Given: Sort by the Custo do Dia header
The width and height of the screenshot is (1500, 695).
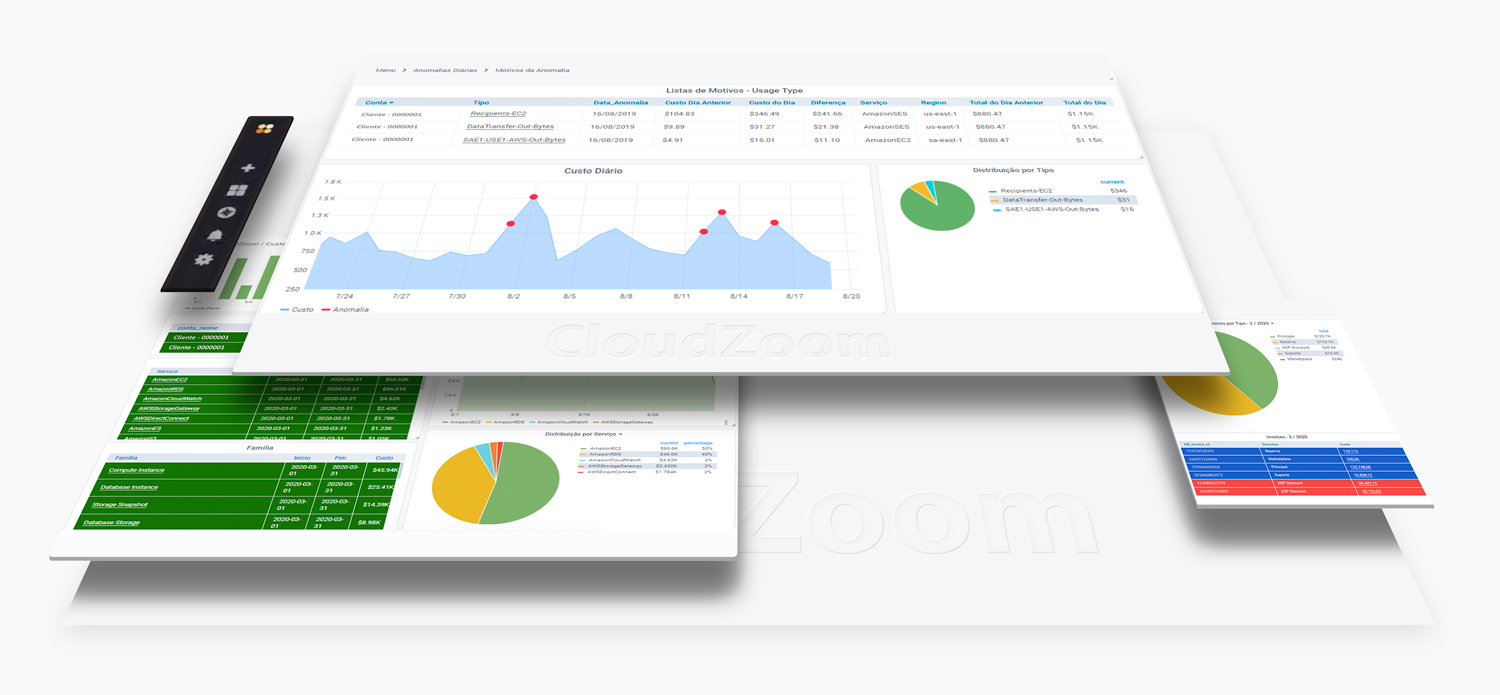Looking at the screenshot, I should click(772, 102).
